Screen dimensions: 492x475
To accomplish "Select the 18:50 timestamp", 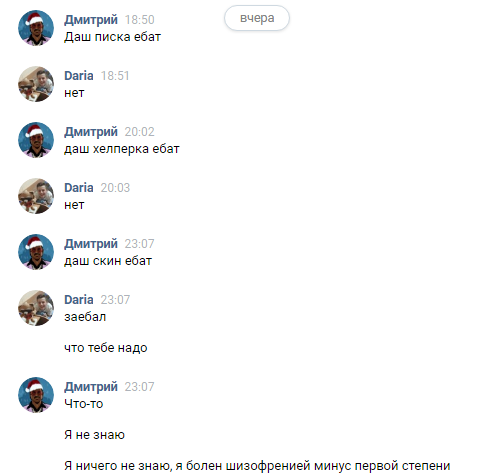I will [139, 20].
